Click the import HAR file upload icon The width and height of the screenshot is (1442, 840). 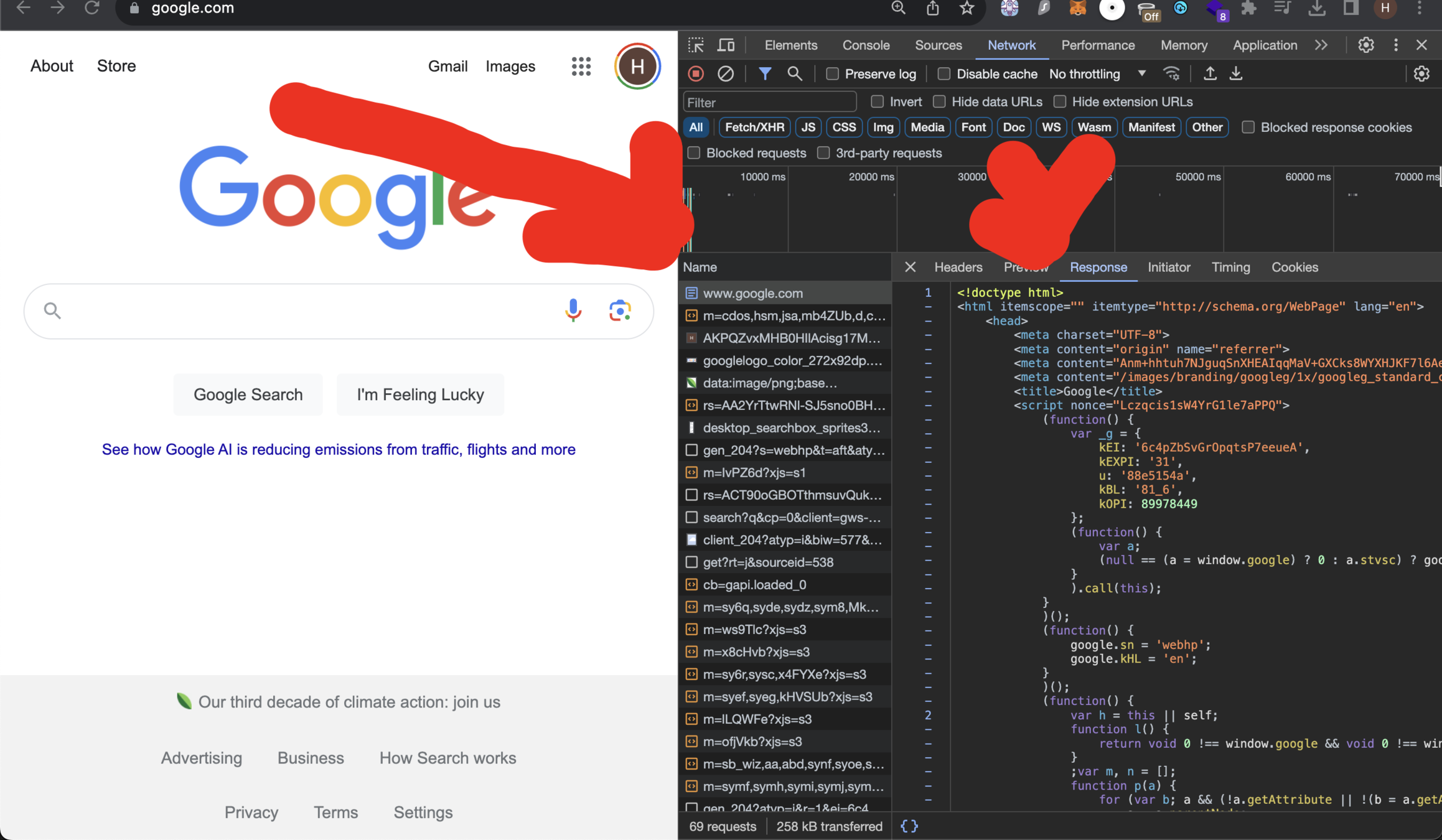1209,74
